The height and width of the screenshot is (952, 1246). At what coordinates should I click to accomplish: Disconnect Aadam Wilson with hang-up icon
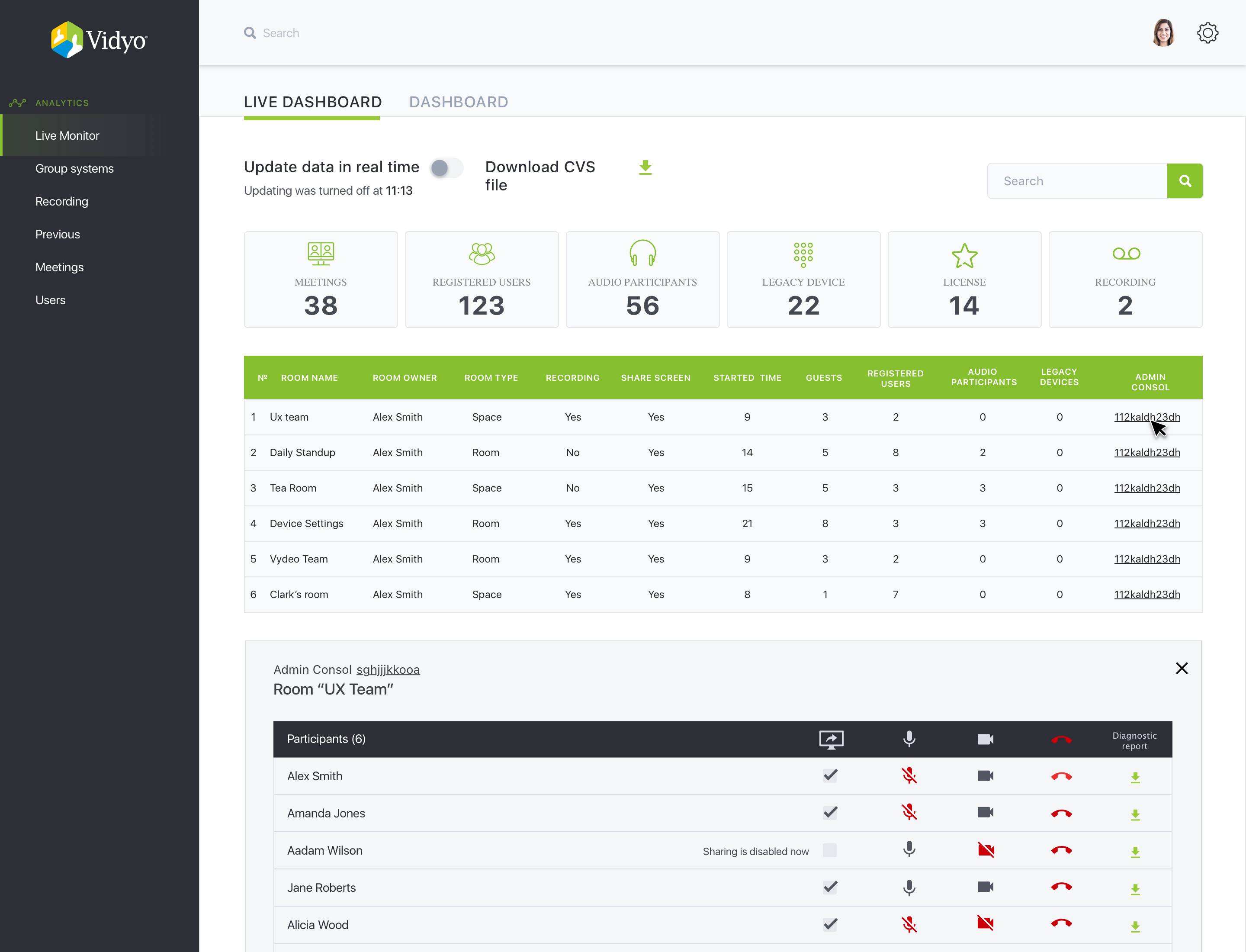(x=1061, y=850)
